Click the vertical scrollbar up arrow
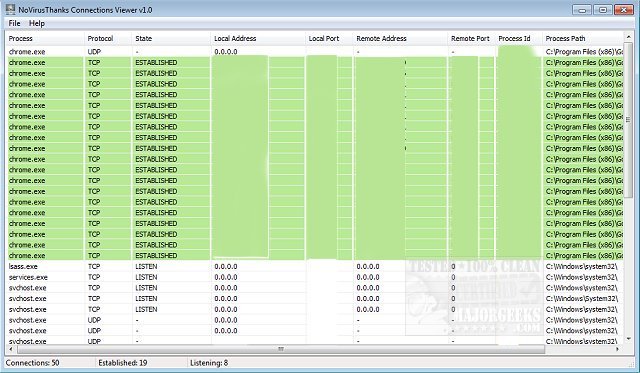This screenshot has height=373, width=640. (x=629, y=37)
